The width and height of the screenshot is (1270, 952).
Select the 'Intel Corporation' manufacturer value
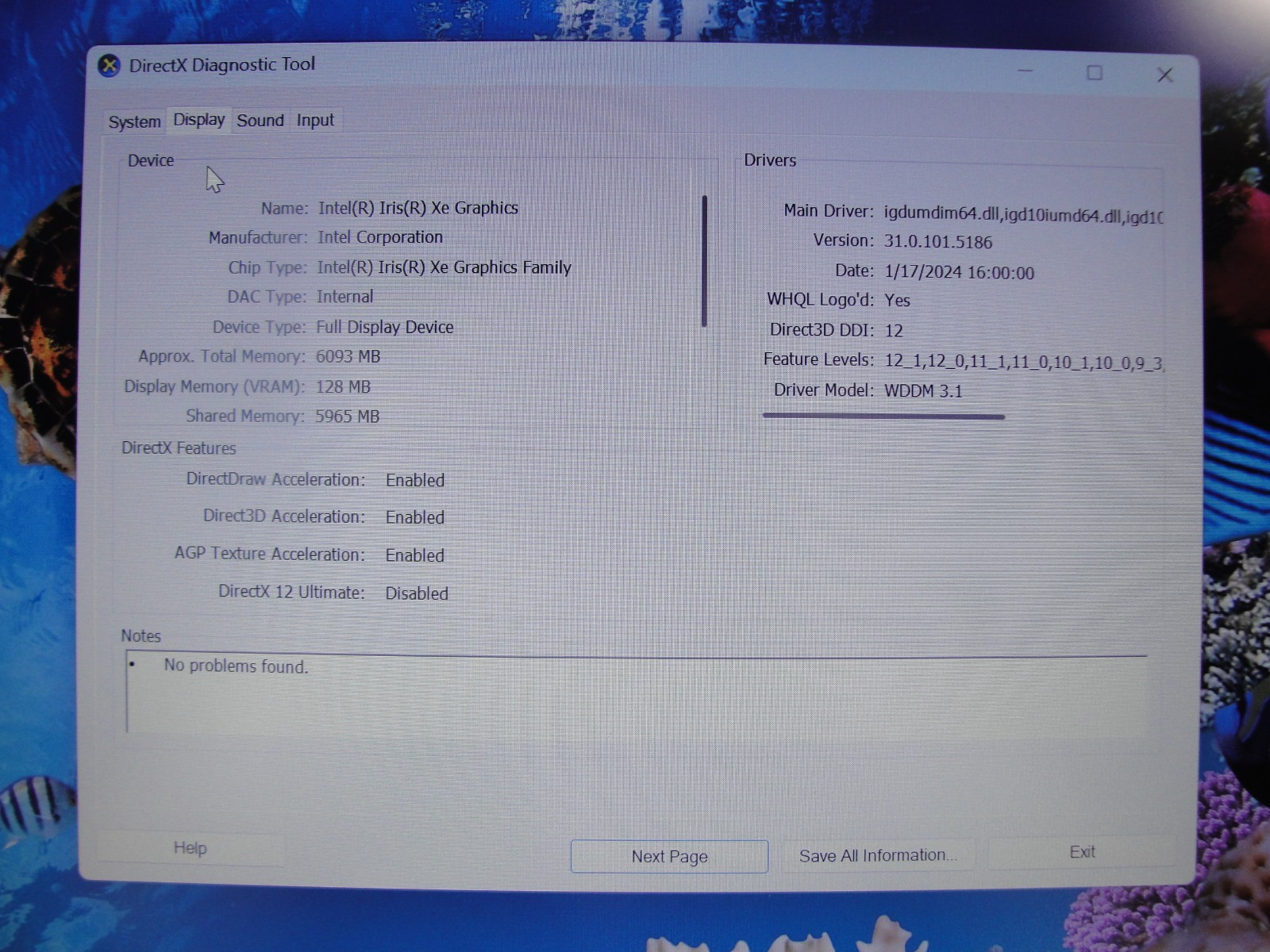[x=380, y=237]
